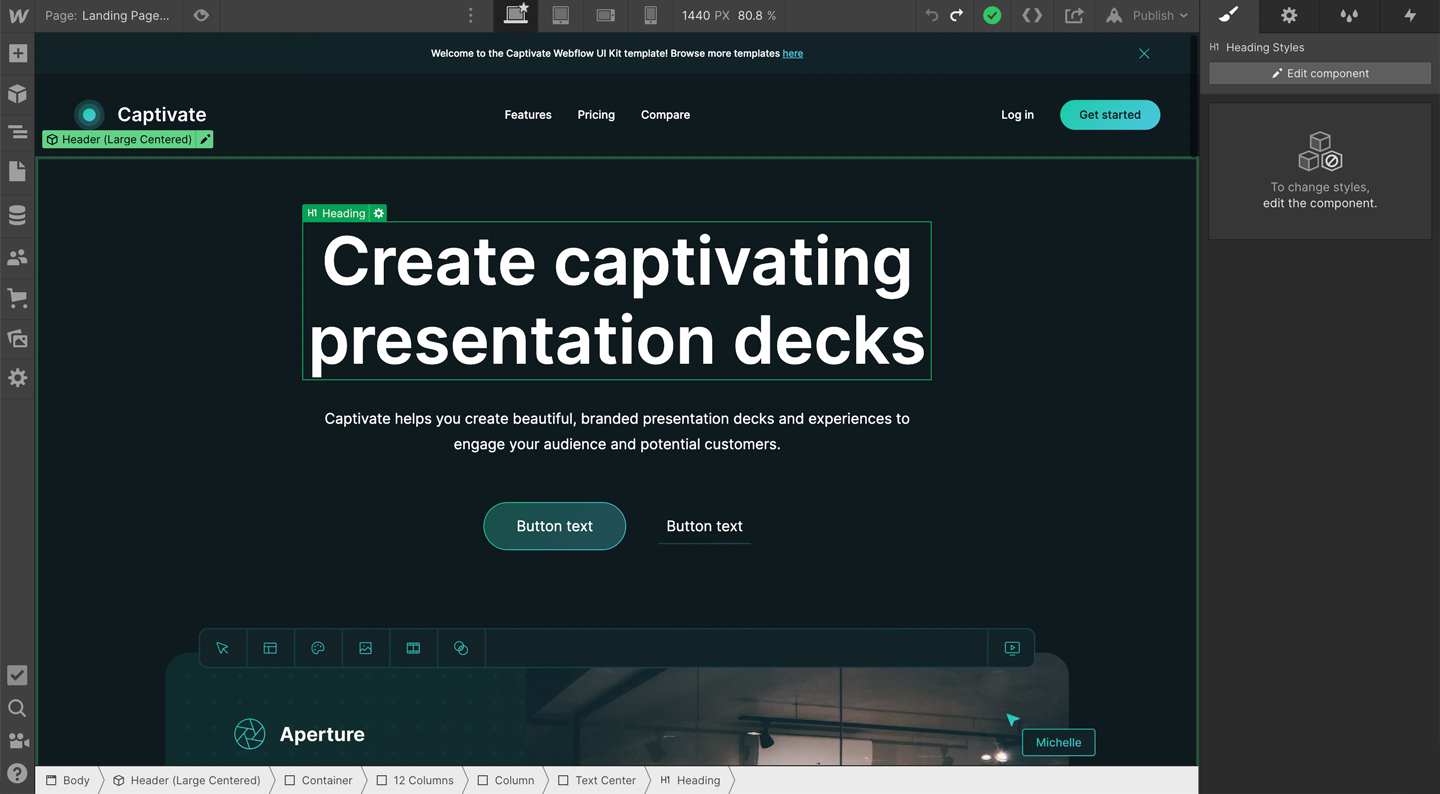Image resolution: width=1440 pixels, height=794 pixels.
Task: Click the Edit component button
Action: (1319, 73)
